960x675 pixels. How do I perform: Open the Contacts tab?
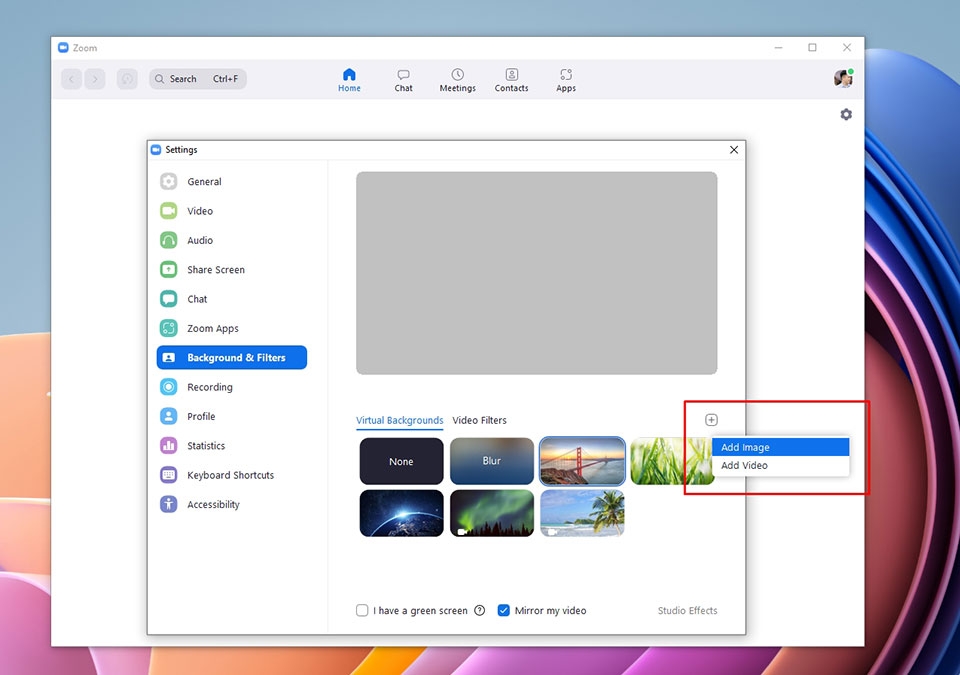pyautogui.click(x=511, y=80)
